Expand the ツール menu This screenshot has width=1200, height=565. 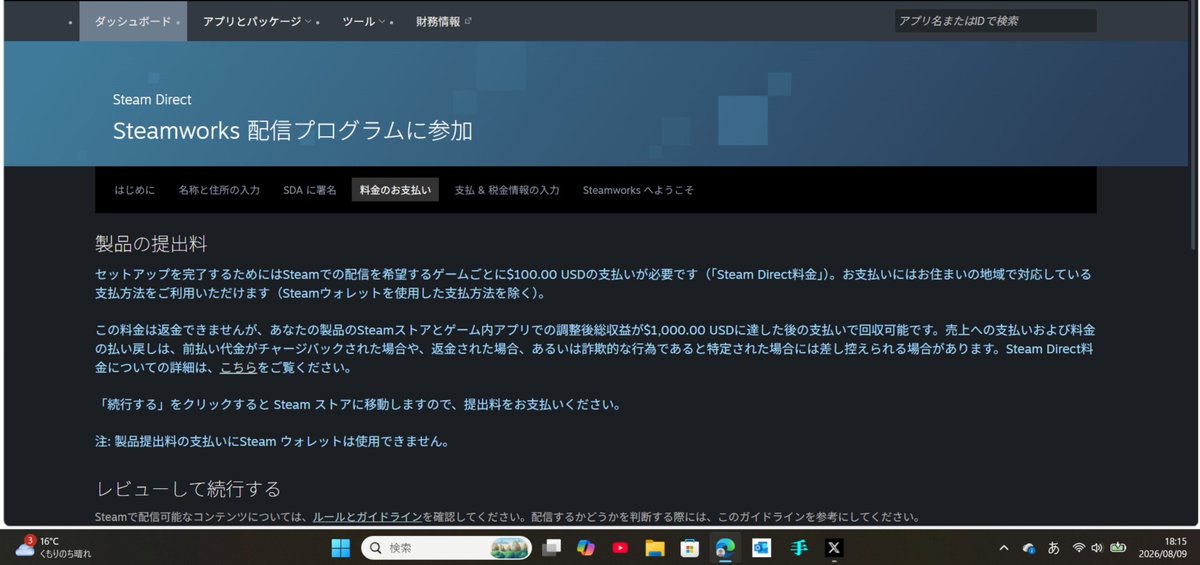[x=364, y=21]
